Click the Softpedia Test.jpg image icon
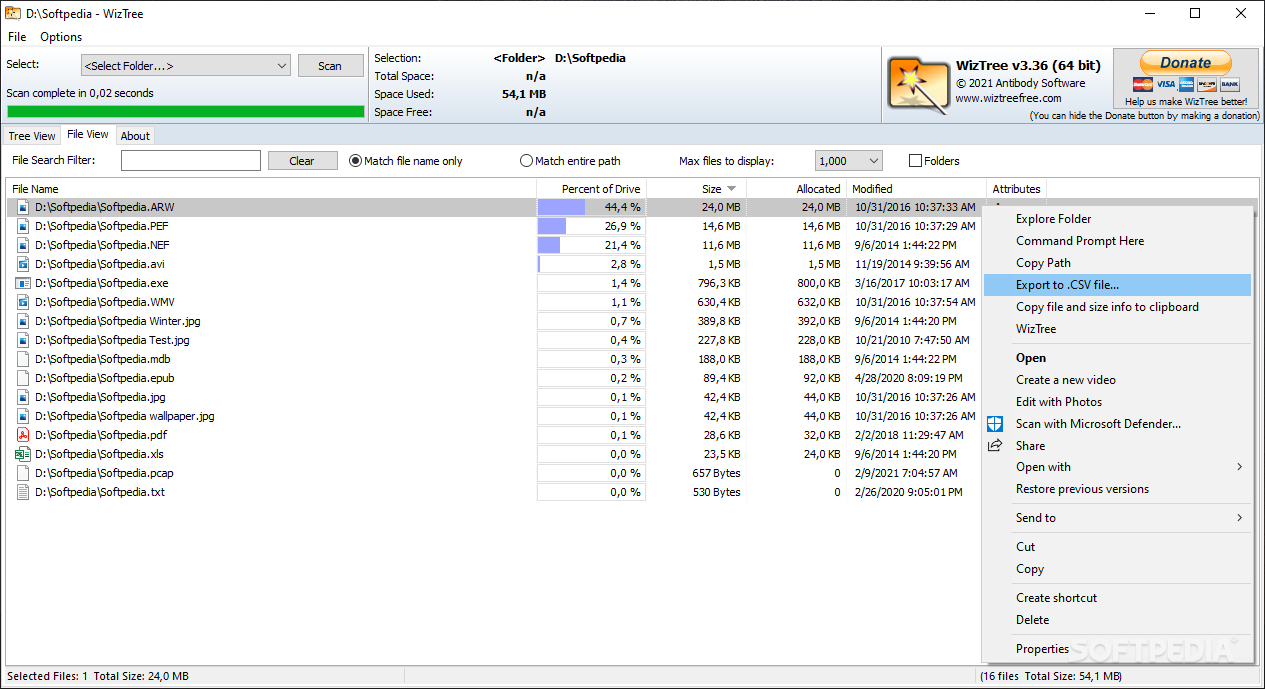1265x689 pixels. tap(23, 341)
